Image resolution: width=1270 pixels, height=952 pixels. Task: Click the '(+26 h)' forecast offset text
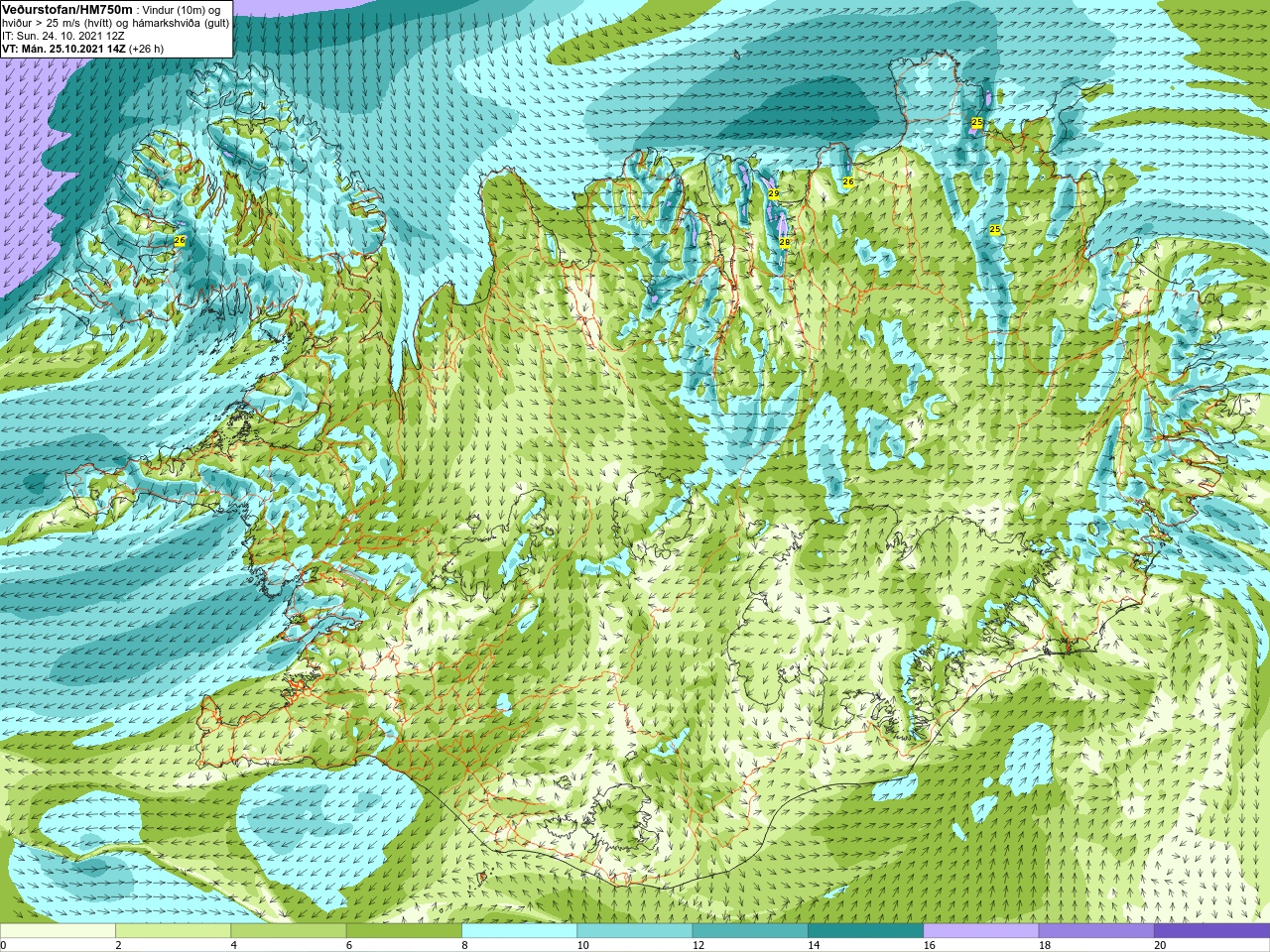[146, 49]
